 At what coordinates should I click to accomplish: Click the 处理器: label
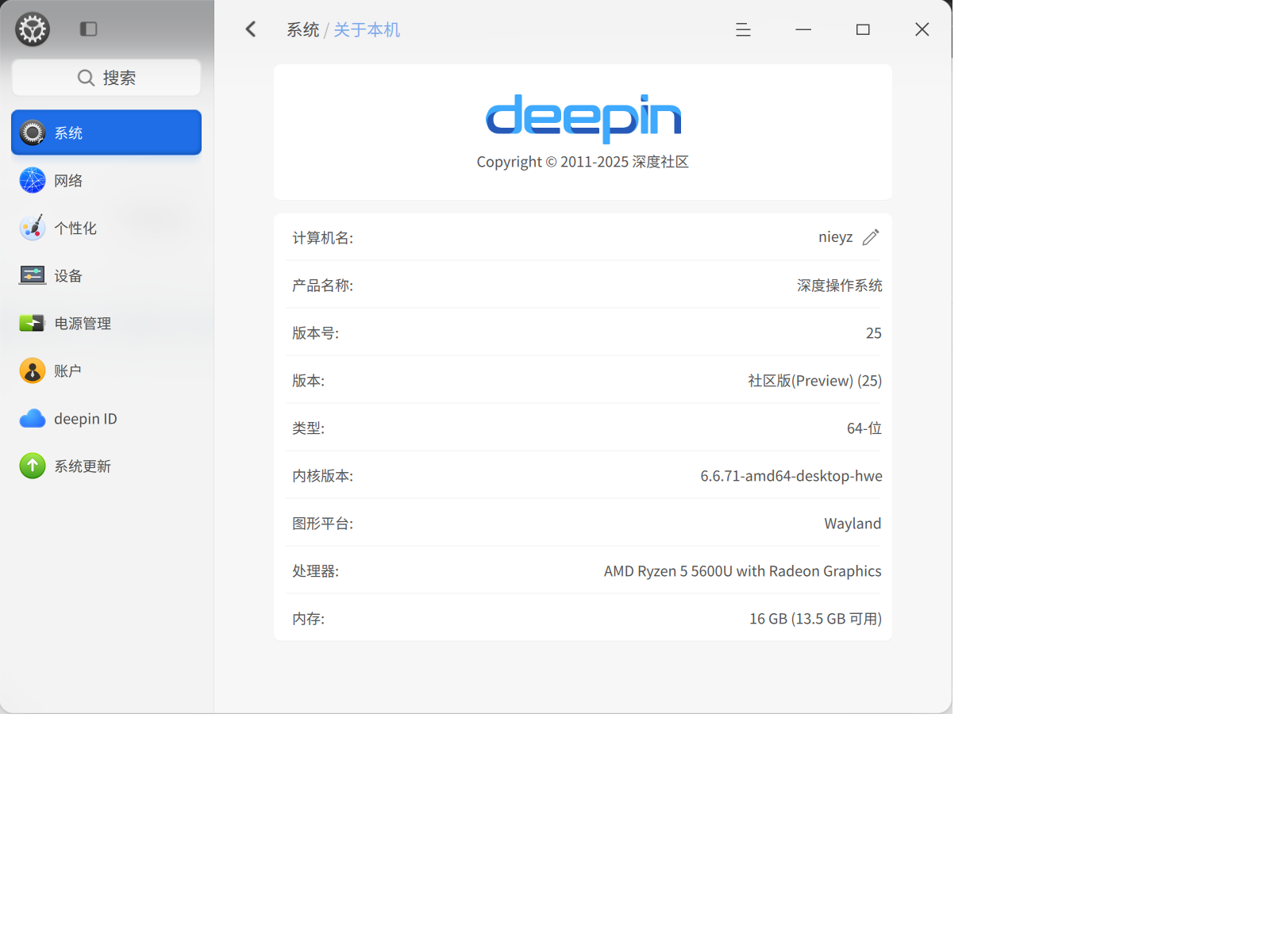pyautogui.click(x=315, y=570)
